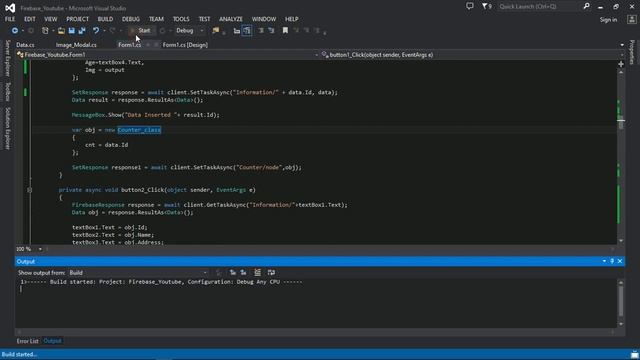Open the HELP menu
The width and height of the screenshot is (640, 360).
pos(291,19)
